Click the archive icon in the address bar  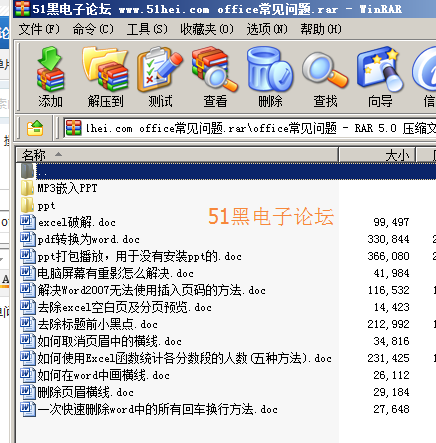tap(74, 128)
